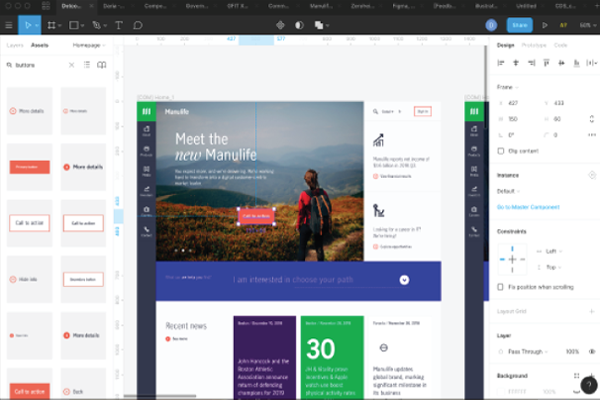Open Pass Through blend mode dropdown
This screenshot has height=400, width=600.
(x=528, y=351)
